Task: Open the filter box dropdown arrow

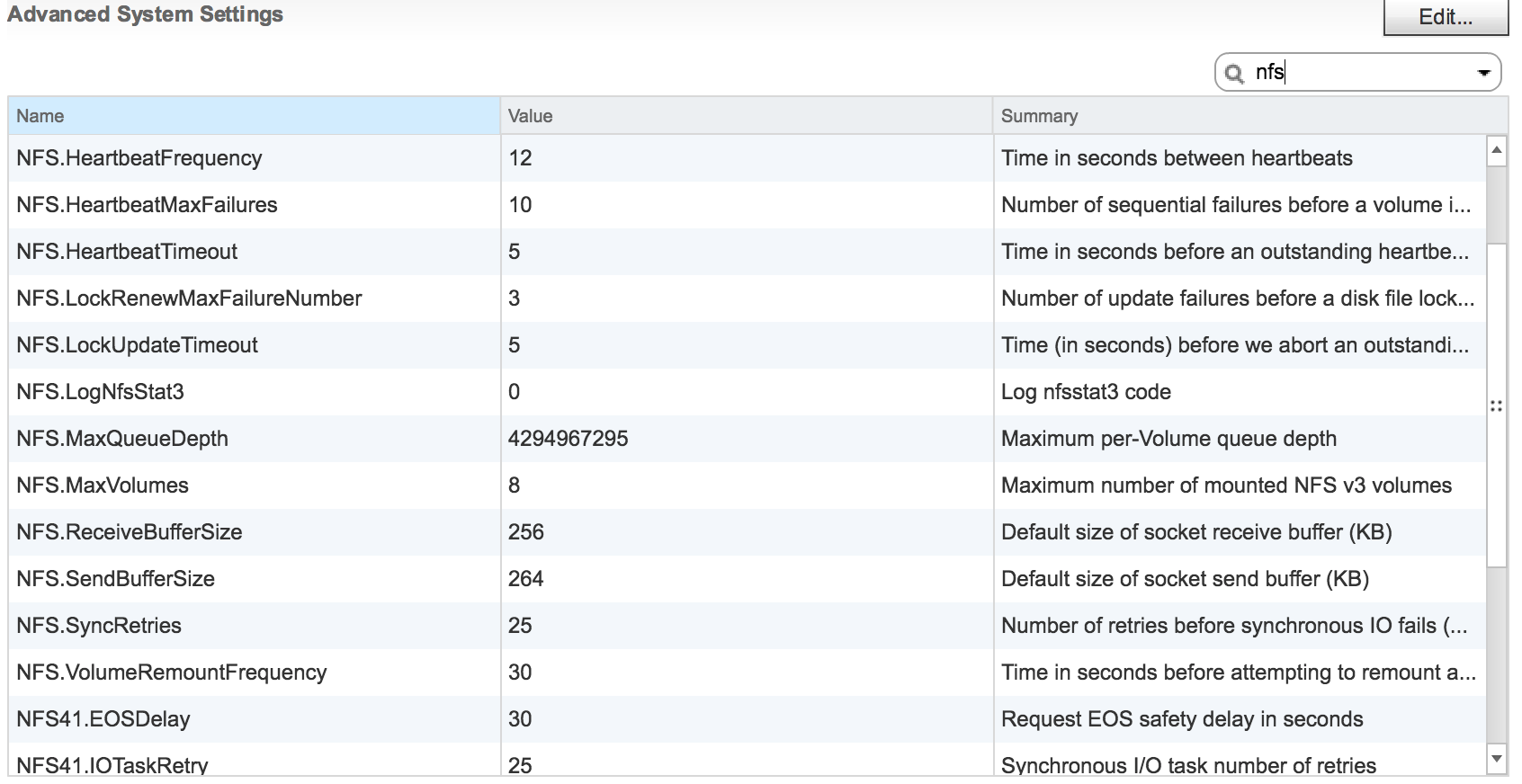Action: 1483,73
